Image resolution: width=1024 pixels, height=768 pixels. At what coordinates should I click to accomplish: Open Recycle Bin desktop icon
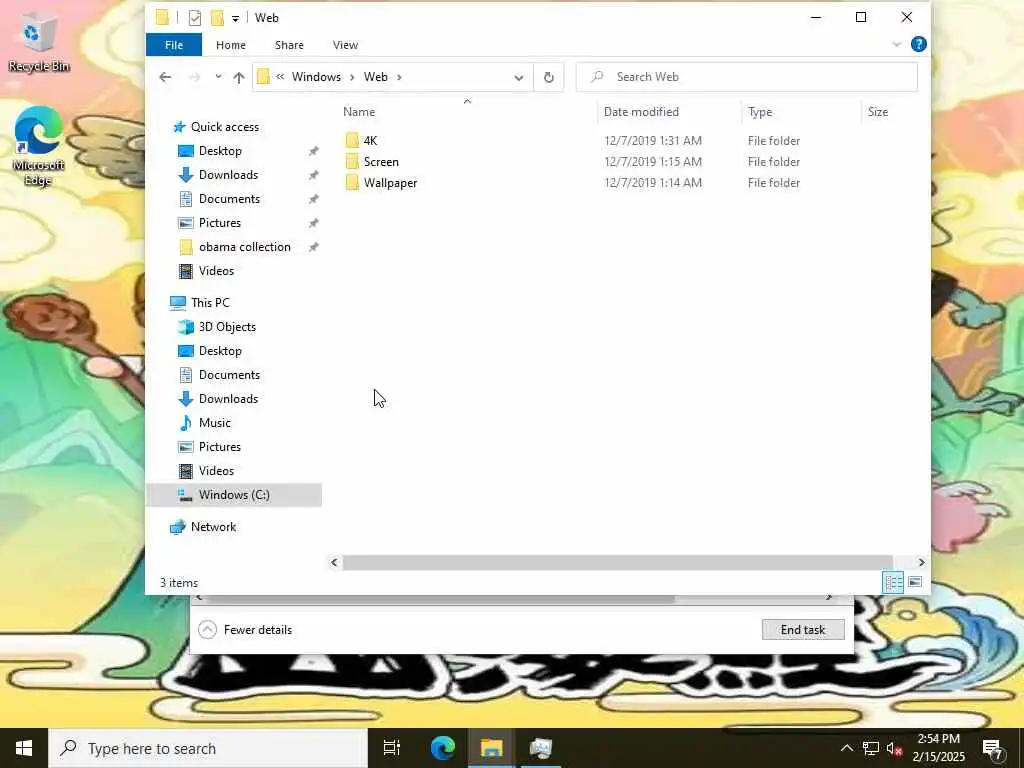39,44
